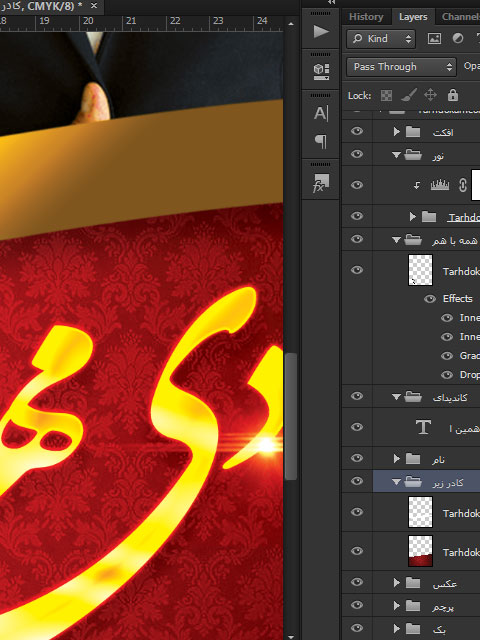Hide the Gradient overlay effect
The width and height of the screenshot is (480, 640).
point(447,356)
